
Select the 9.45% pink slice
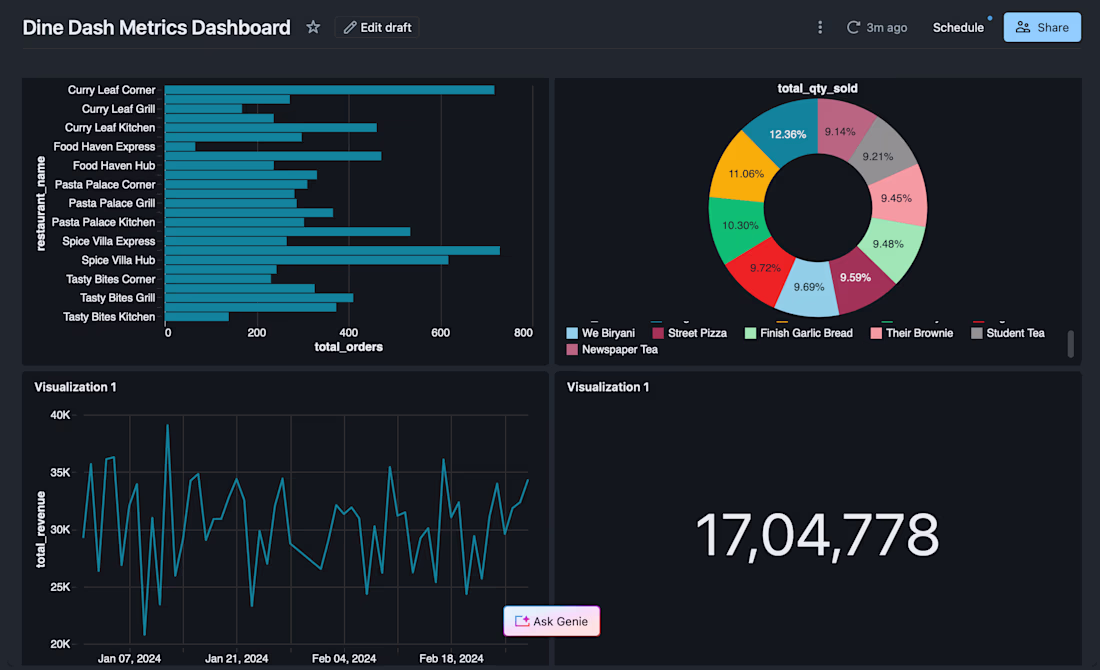897,199
